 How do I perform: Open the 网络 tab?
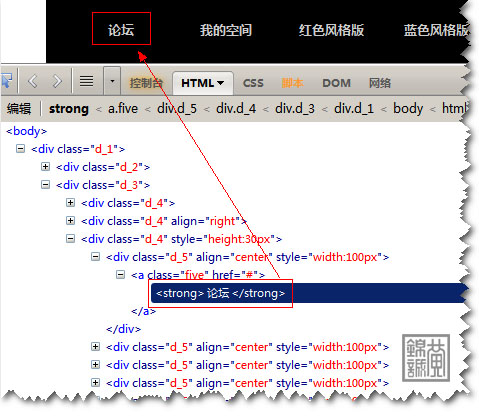[x=379, y=83]
